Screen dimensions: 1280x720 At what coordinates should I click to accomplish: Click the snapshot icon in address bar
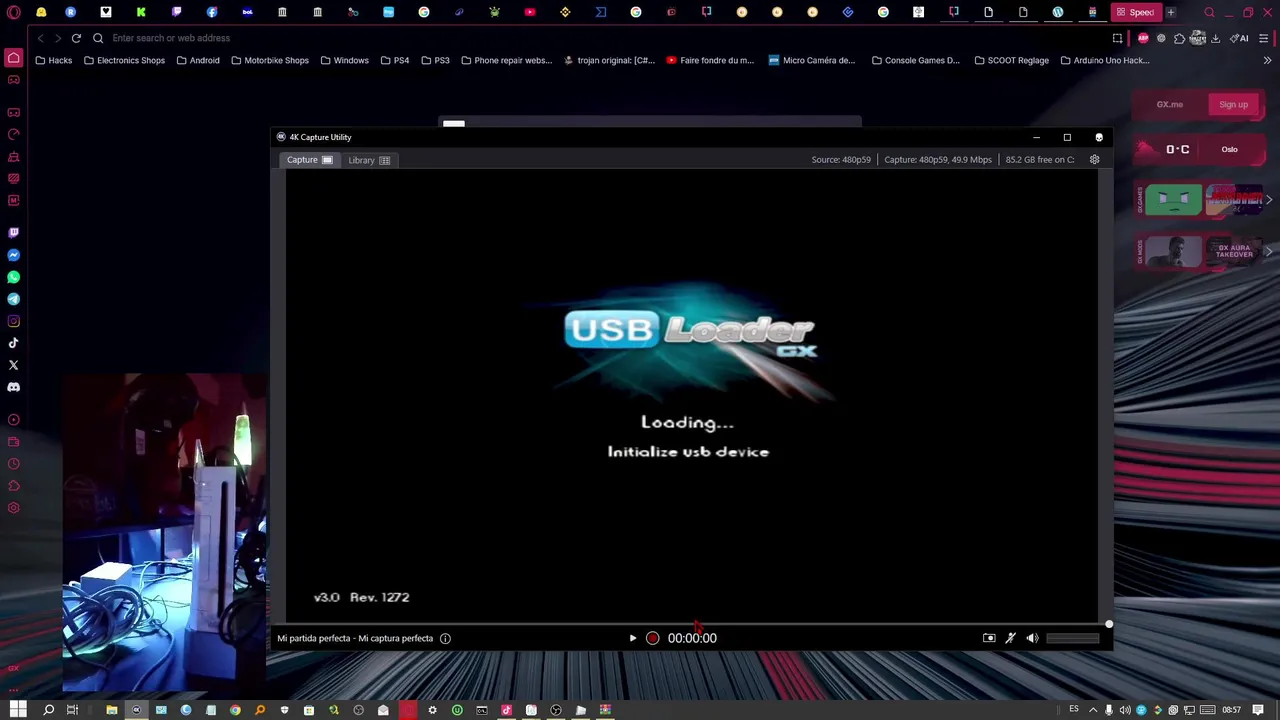pyautogui.click(x=1117, y=38)
